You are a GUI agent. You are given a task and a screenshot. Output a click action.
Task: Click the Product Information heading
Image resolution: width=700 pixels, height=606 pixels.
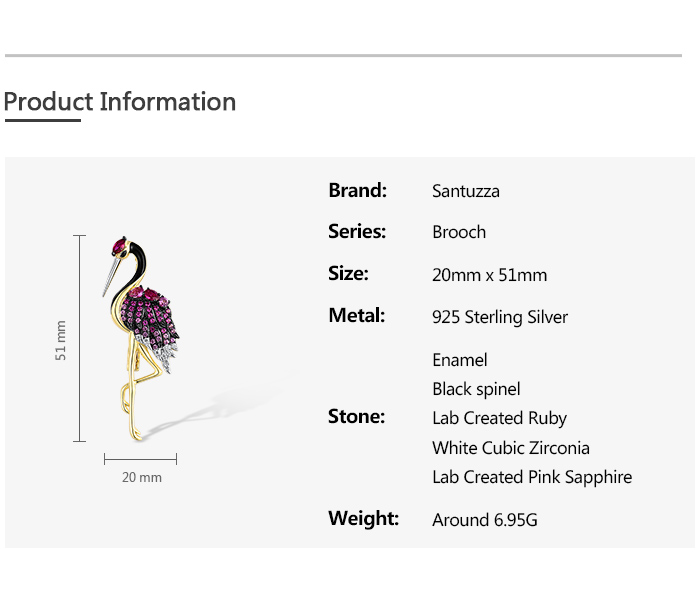120,102
